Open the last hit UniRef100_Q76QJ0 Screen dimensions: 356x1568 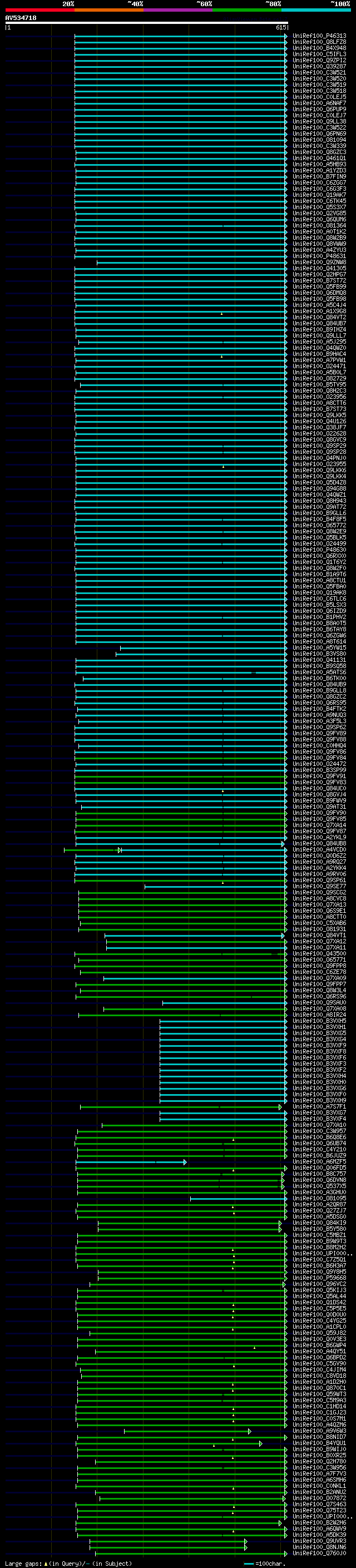point(319,1554)
